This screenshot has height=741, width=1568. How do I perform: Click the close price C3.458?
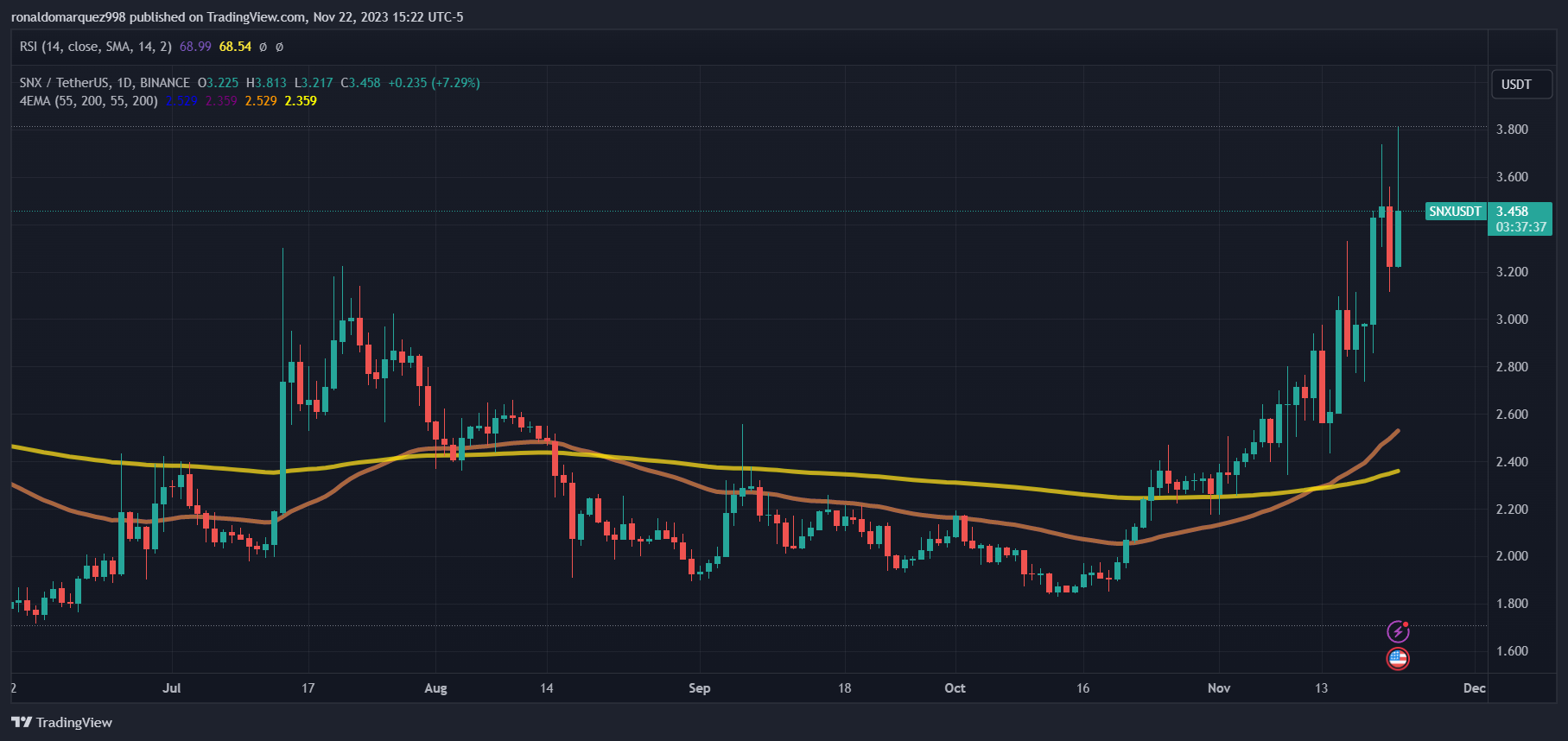click(360, 83)
